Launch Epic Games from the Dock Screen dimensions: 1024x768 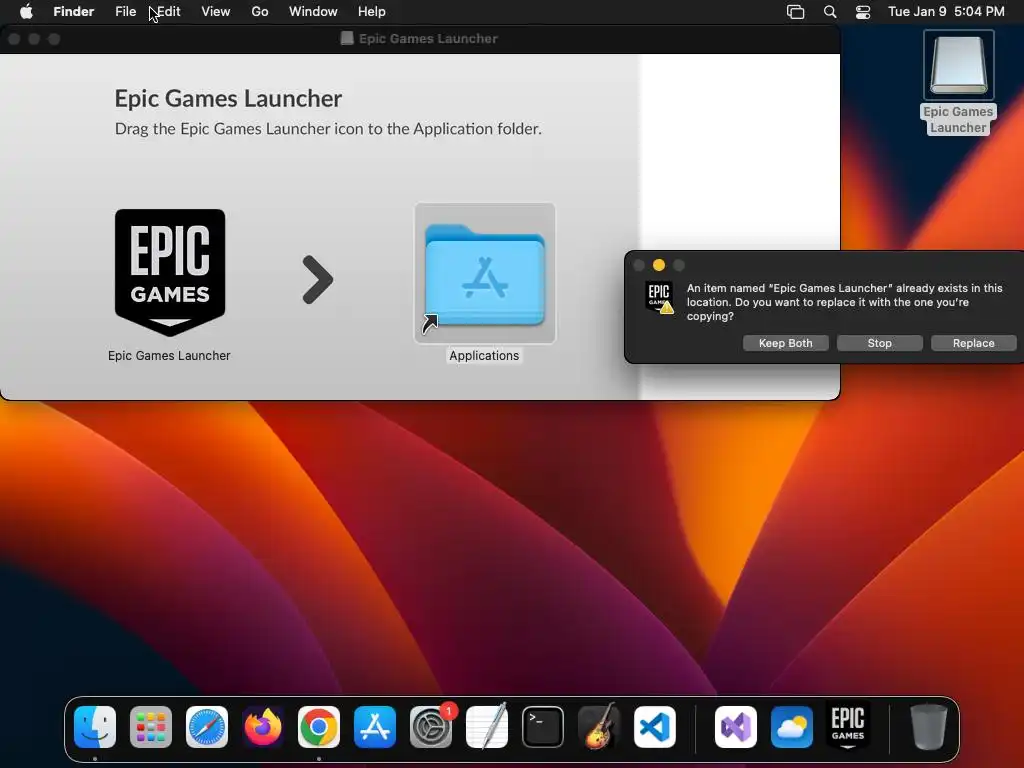pyautogui.click(x=848, y=726)
